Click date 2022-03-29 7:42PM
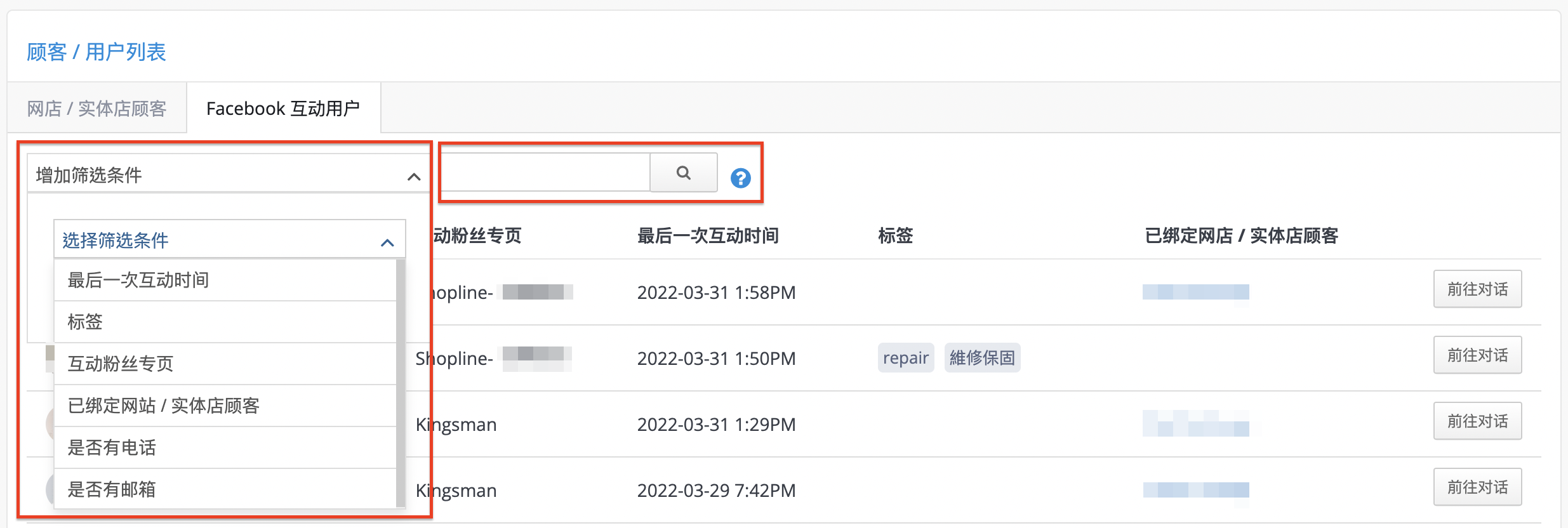This screenshot has height=528, width=1568. [716, 491]
